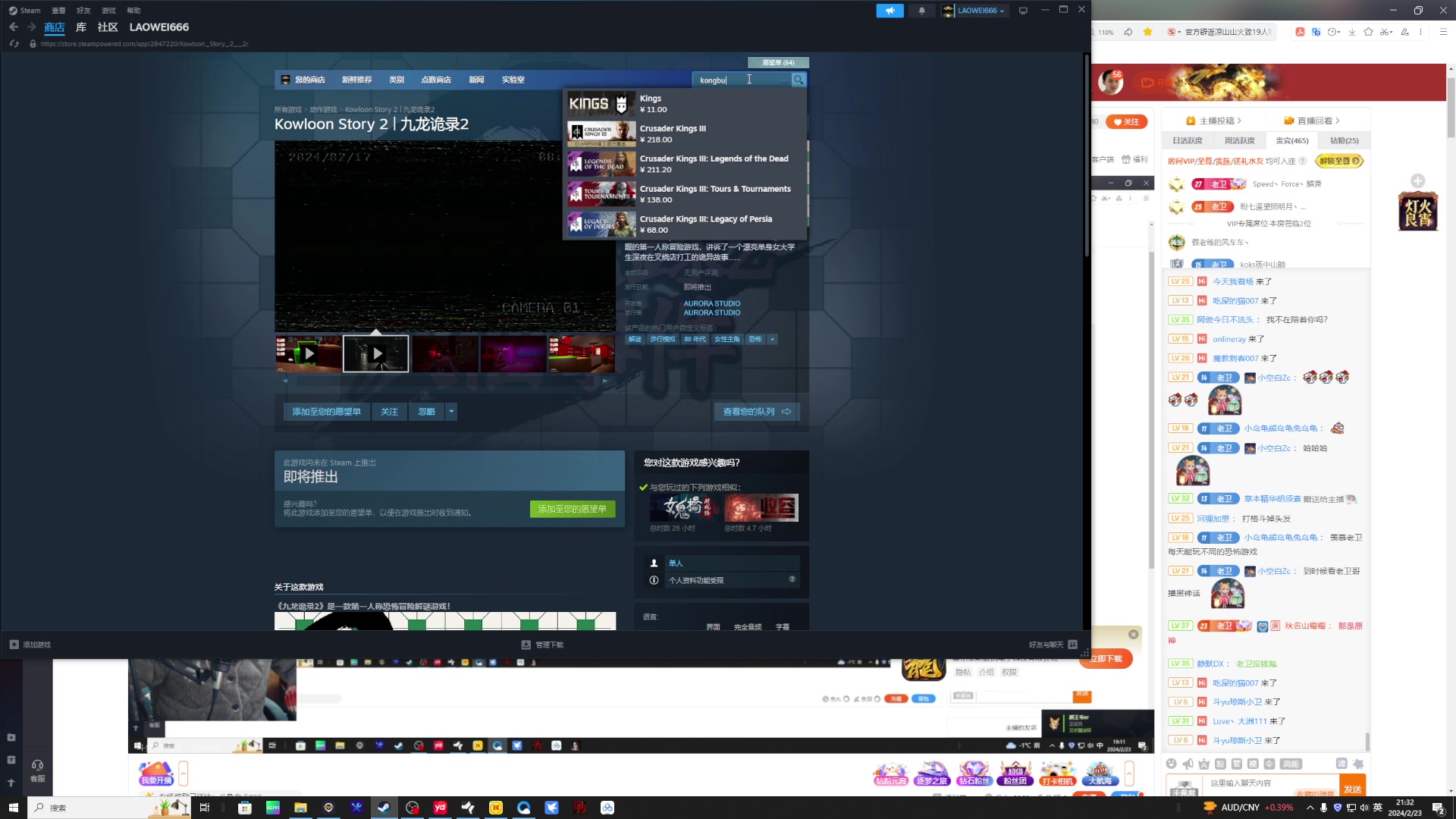Toggle Ignore for Kowloon Story 2

[x=426, y=412]
